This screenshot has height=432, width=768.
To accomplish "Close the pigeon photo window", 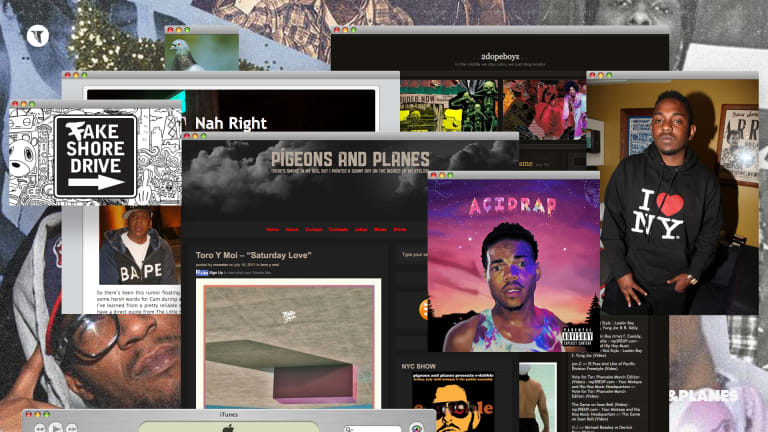I will (x=170, y=30).
